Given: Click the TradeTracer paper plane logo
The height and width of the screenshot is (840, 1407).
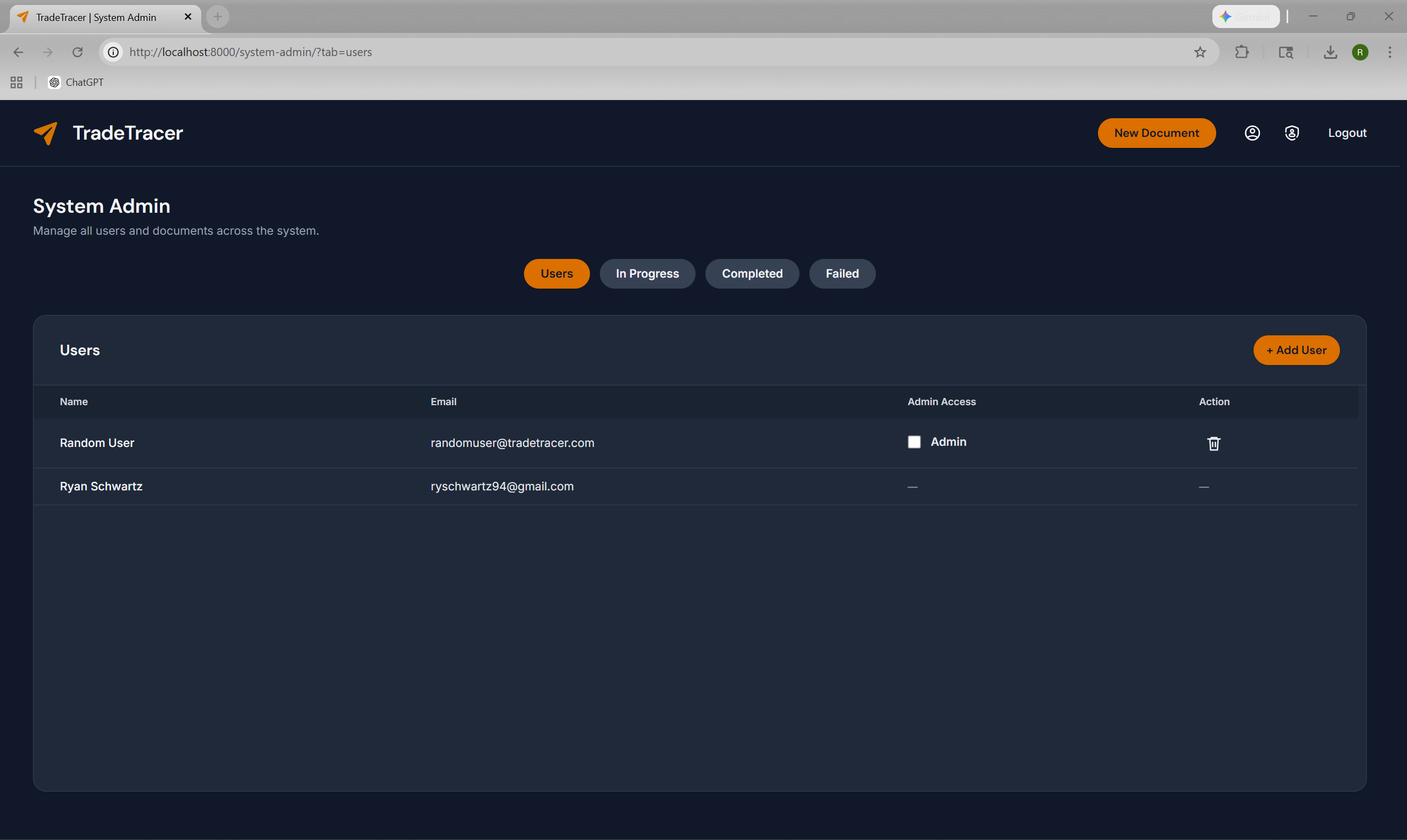Looking at the screenshot, I should [46, 133].
